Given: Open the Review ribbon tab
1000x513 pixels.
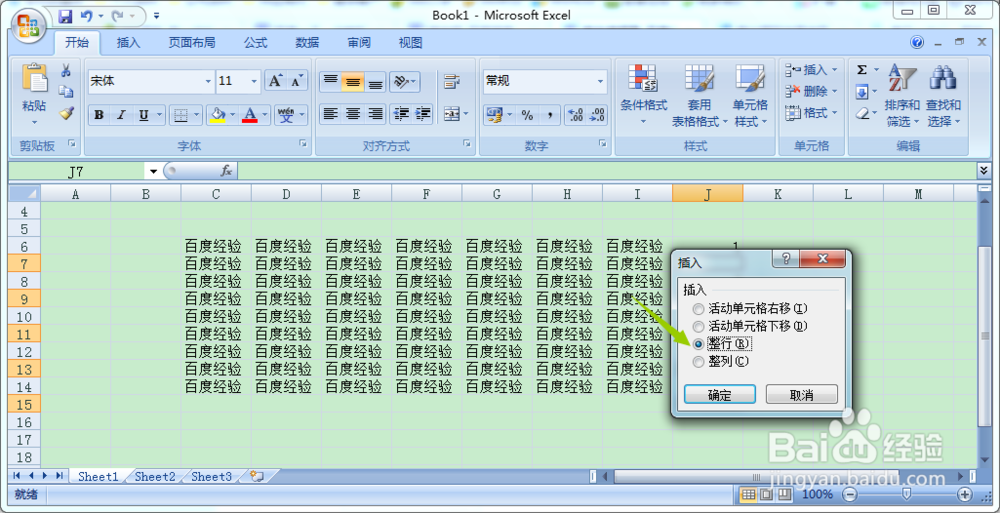Looking at the screenshot, I should [x=359, y=43].
